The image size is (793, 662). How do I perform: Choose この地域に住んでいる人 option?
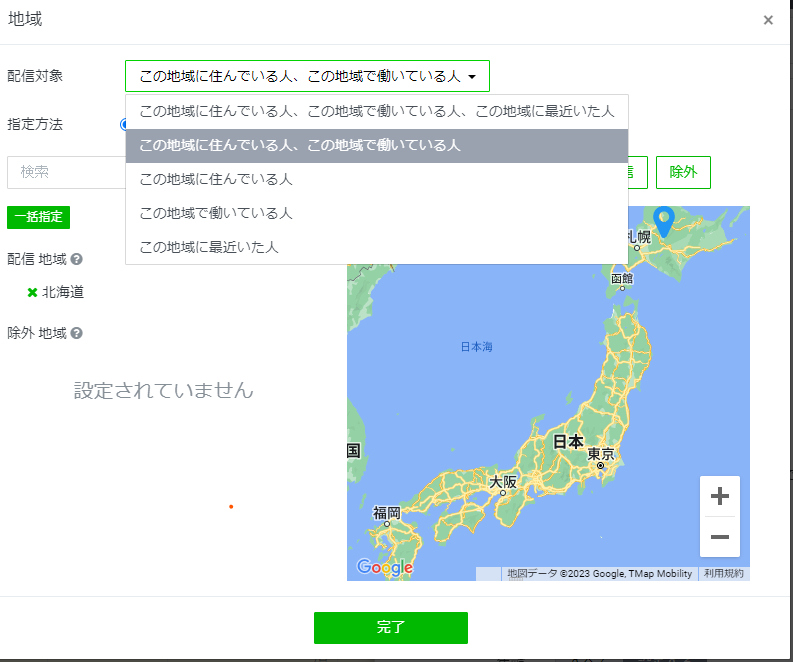[x=377, y=180]
